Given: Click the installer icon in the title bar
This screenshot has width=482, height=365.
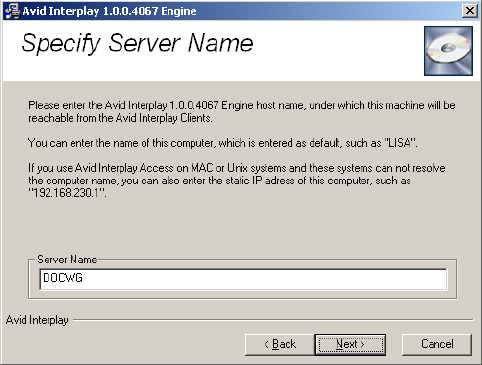Looking at the screenshot, I should click(x=12, y=11).
